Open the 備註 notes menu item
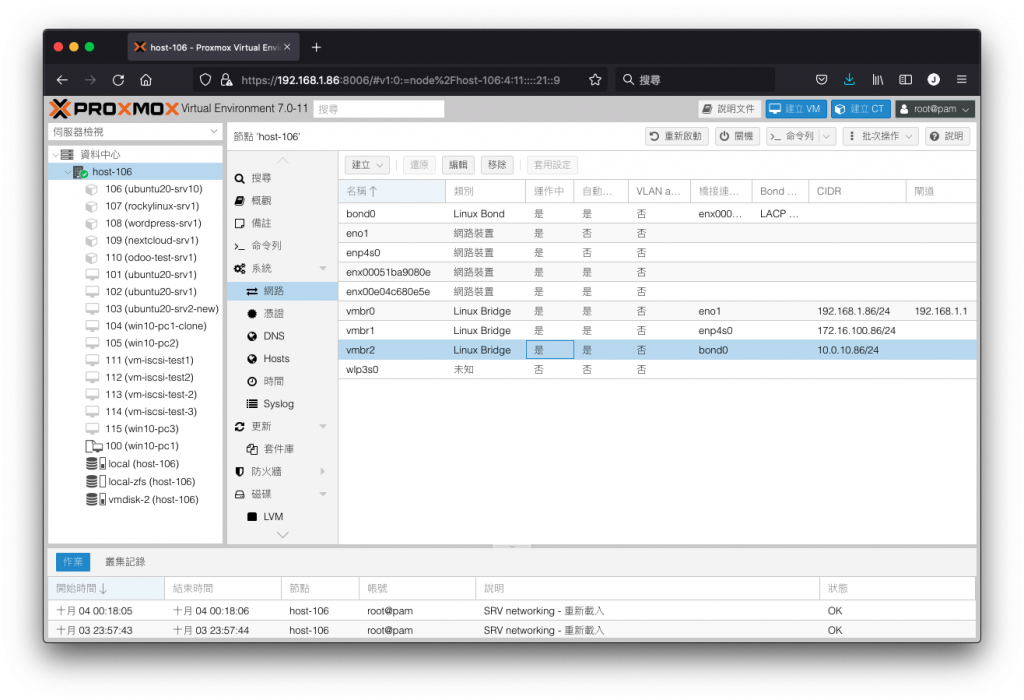The width and height of the screenshot is (1024, 700). pos(281,223)
